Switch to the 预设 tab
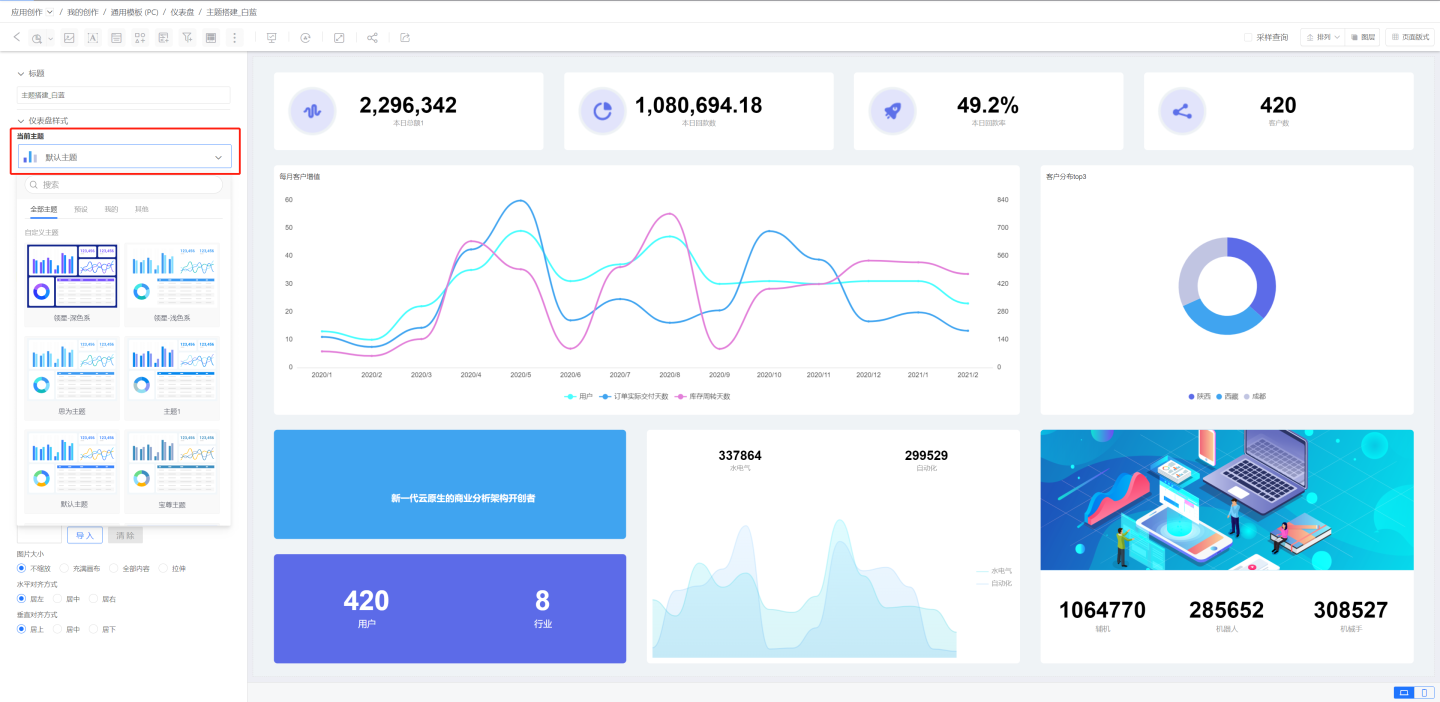 coord(81,209)
